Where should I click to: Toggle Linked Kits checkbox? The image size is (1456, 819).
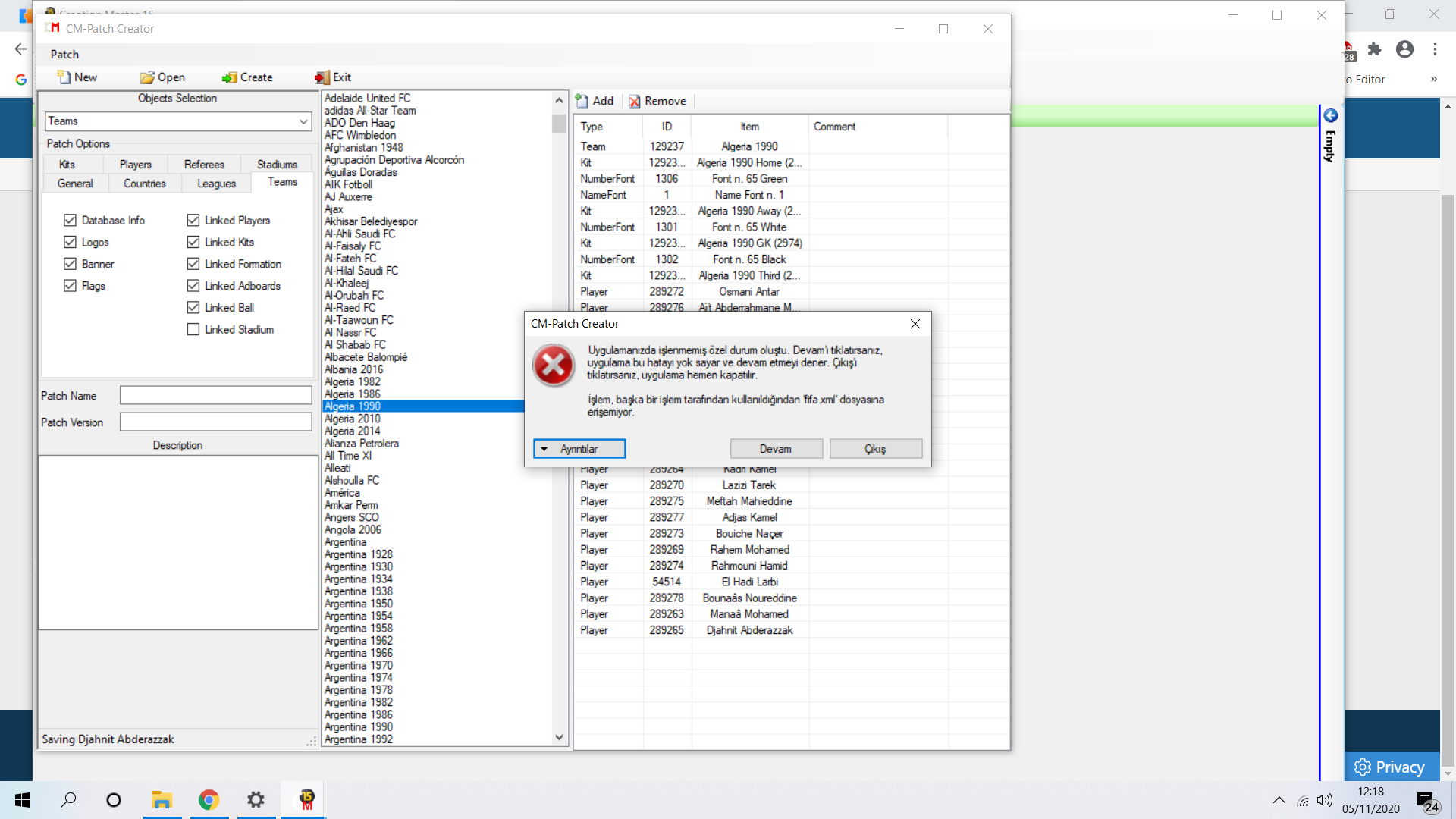193,242
